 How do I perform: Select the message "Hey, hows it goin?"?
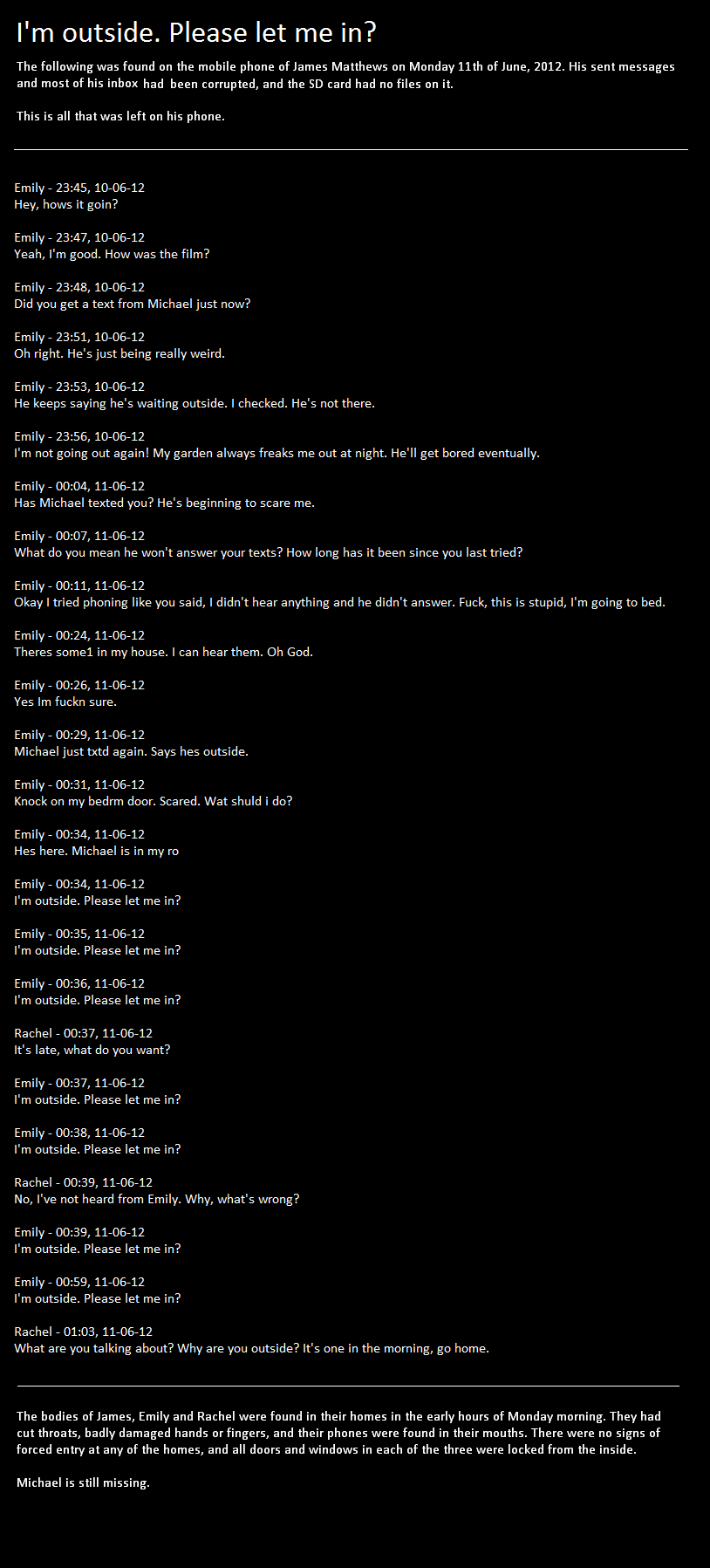click(66, 204)
